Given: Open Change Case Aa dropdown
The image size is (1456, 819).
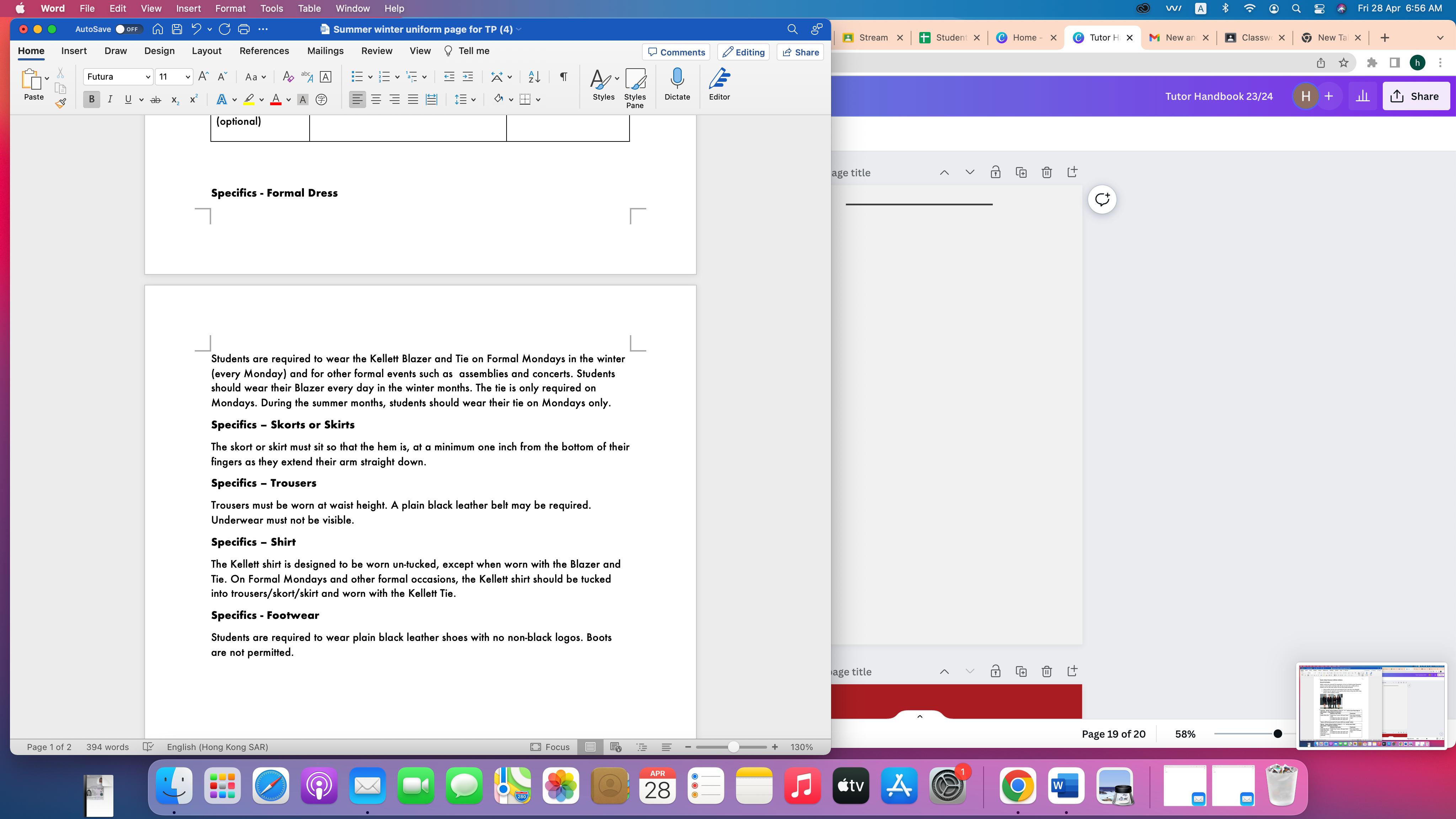Looking at the screenshot, I should [x=255, y=77].
